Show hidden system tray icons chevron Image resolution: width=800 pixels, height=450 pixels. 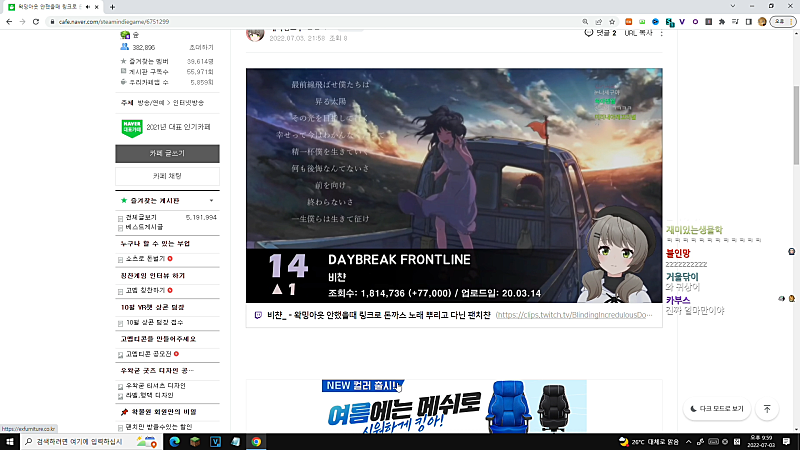pos(688,442)
